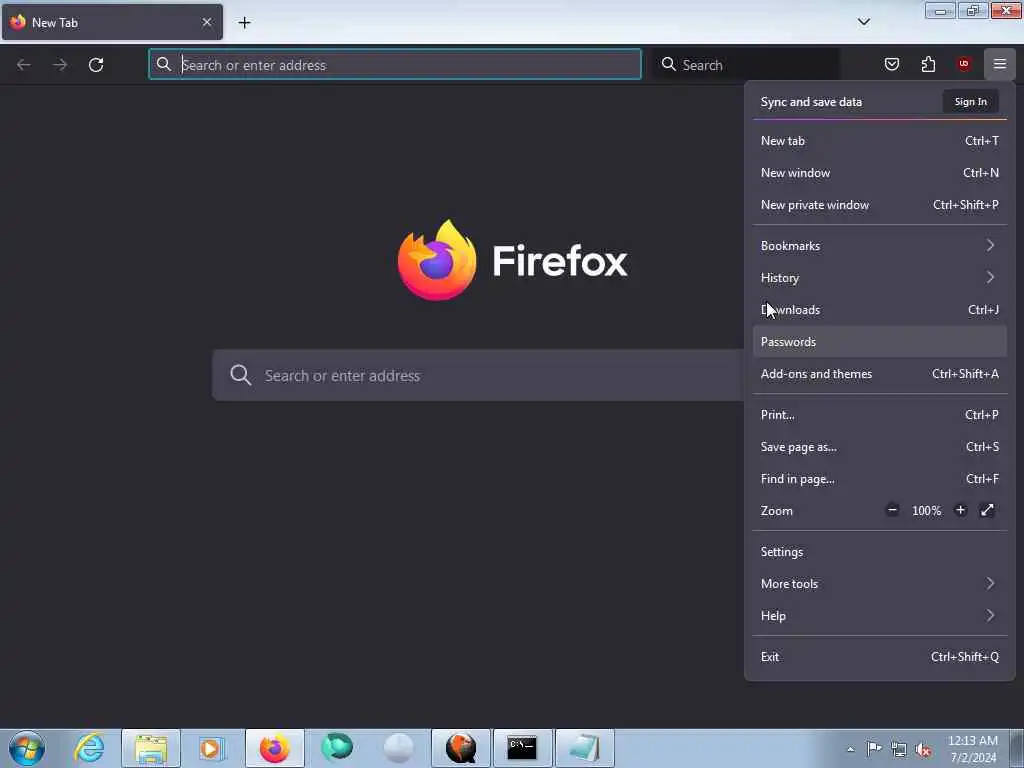This screenshot has width=1024, height=768.
Task: Click the uBlock Origin extension icon
Action: (963, 64)
